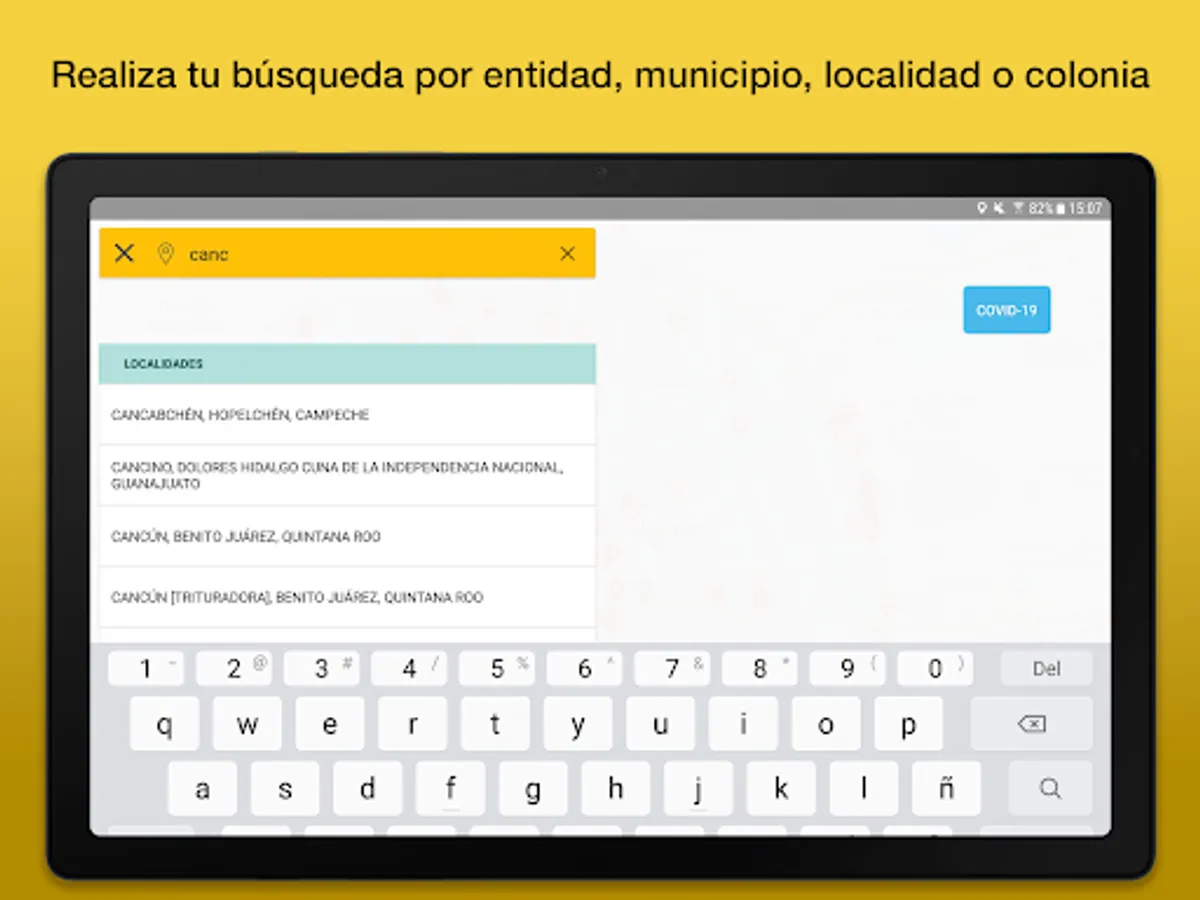Tap the keyboard key 4
Viewport: 1200px width, 900px height.
point(409,669)
